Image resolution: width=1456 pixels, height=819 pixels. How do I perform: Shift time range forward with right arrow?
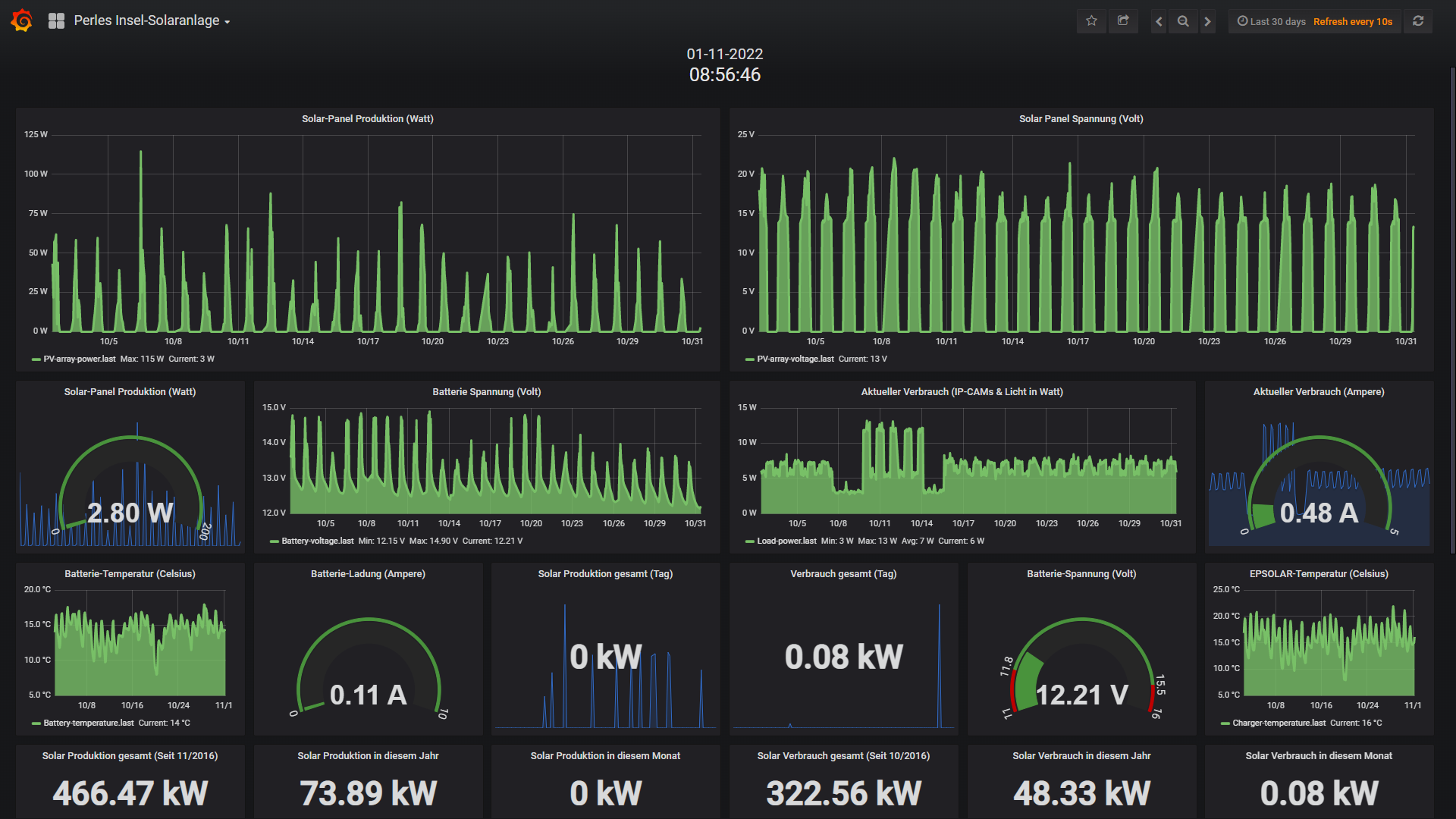point(1208,21)
